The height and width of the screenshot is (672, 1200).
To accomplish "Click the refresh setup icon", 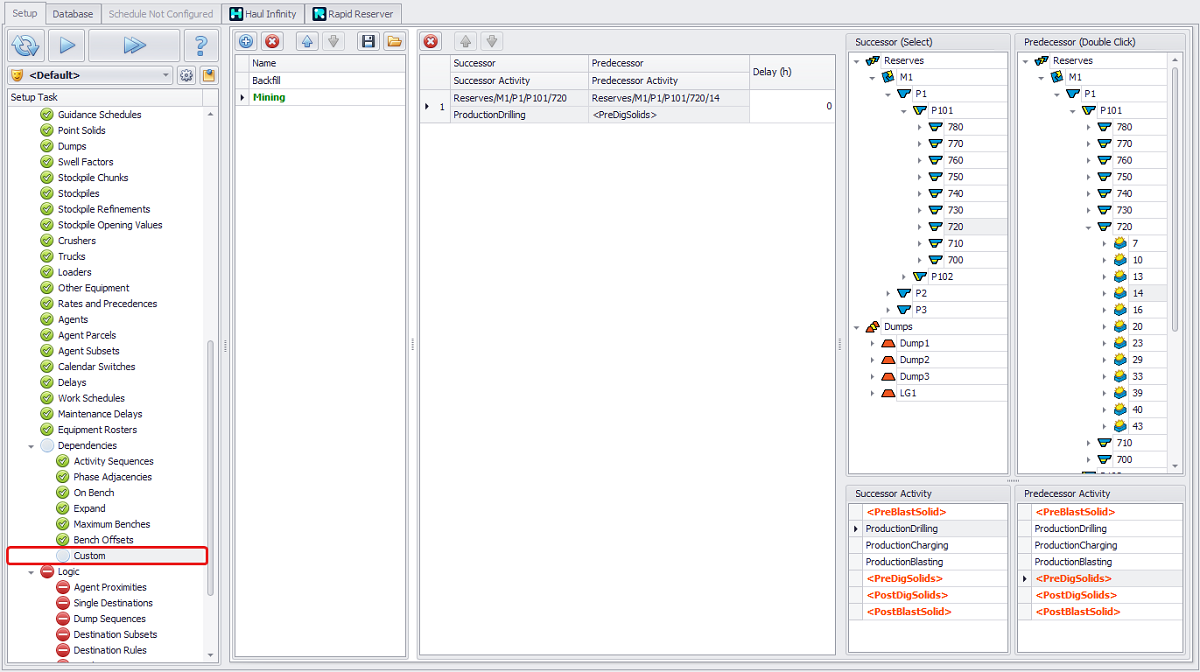I will (x=26, y=45).
